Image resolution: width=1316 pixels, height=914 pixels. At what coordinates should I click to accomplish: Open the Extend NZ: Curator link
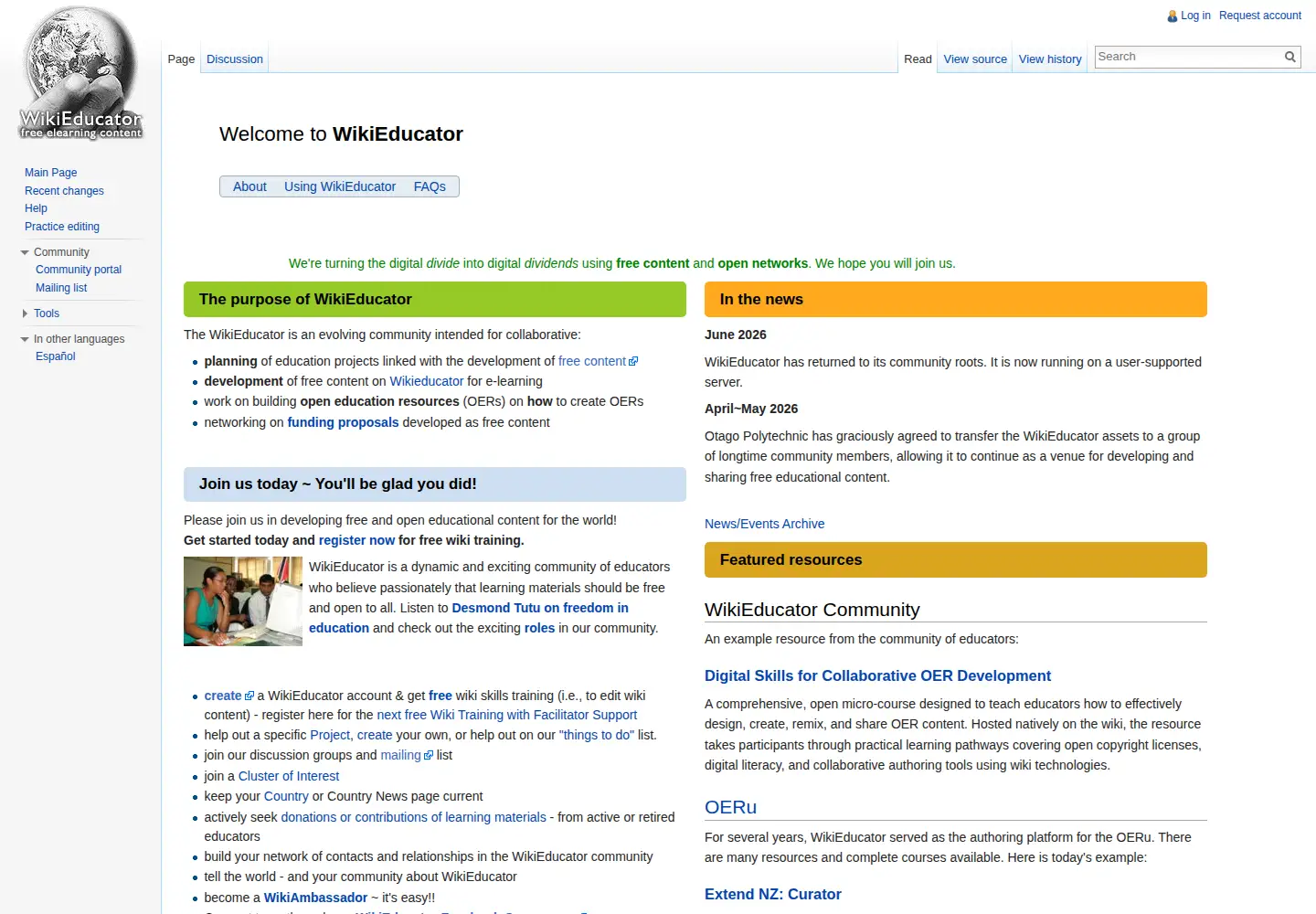pos(773,894)
